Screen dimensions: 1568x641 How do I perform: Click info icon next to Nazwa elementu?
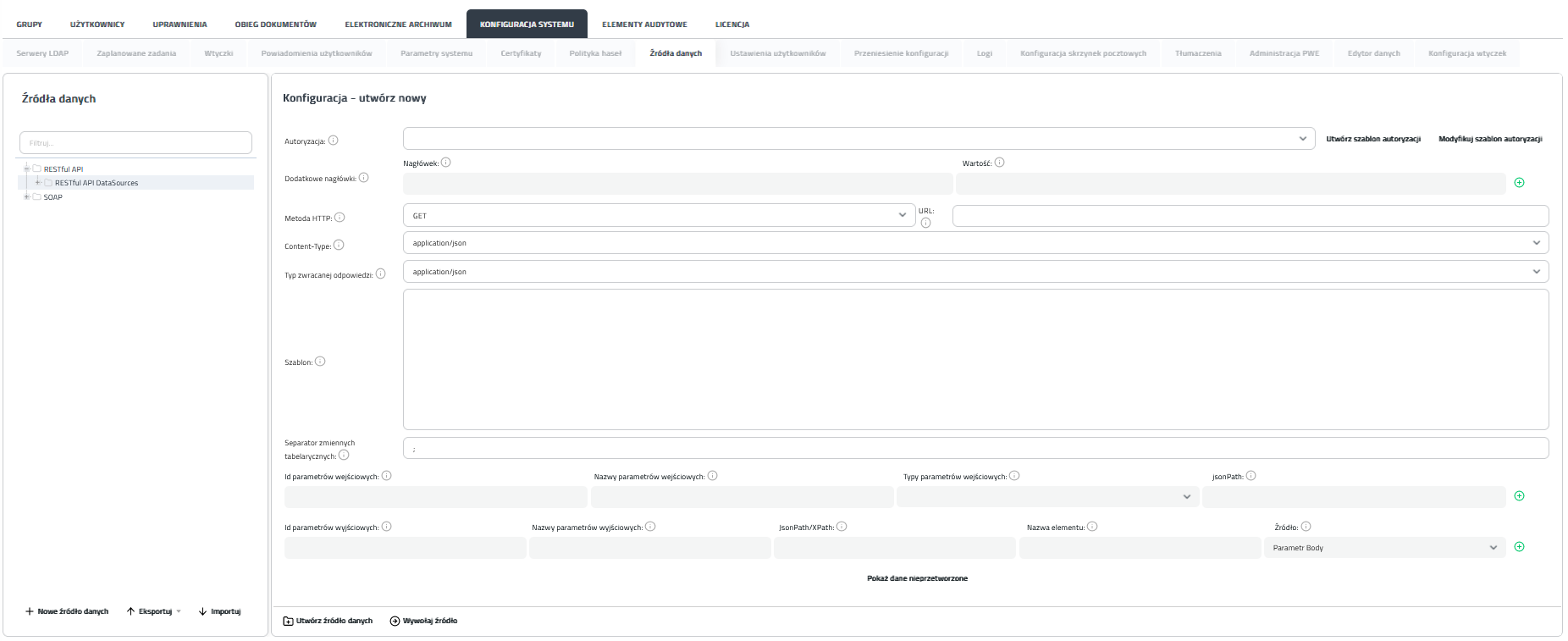[x=1092, y=527]
